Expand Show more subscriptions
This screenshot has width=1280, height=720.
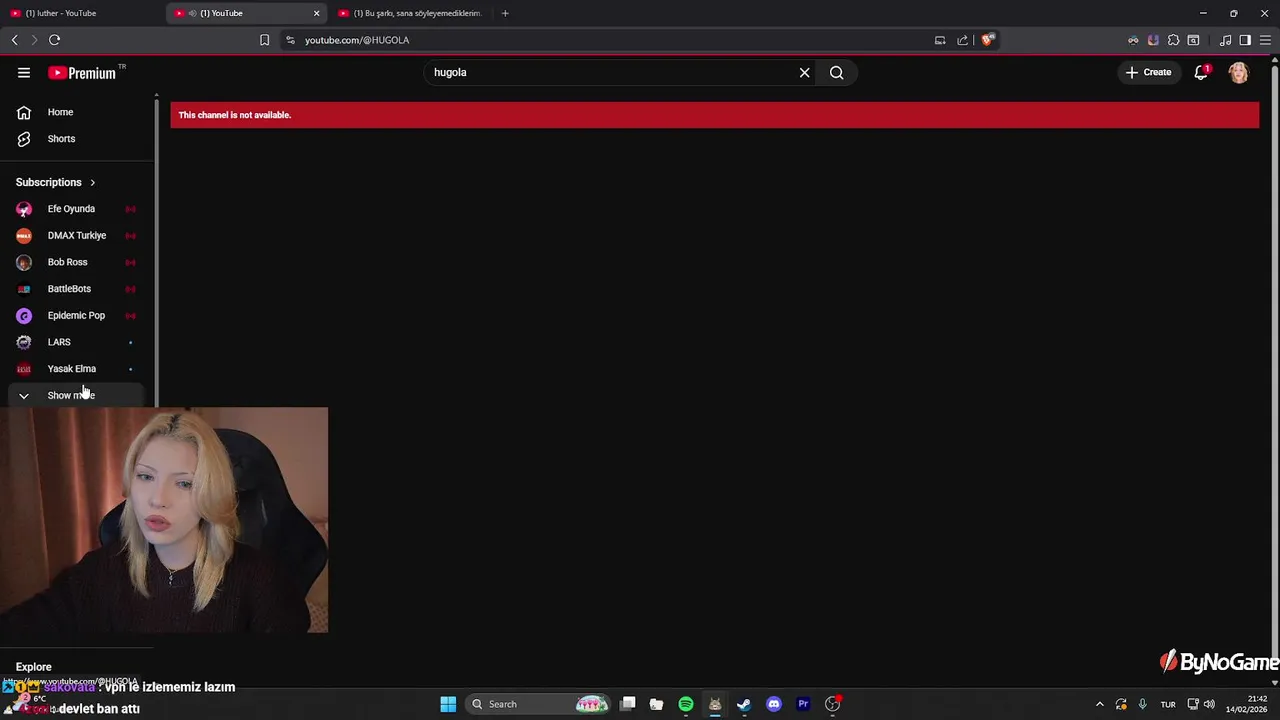pos(76,395)
